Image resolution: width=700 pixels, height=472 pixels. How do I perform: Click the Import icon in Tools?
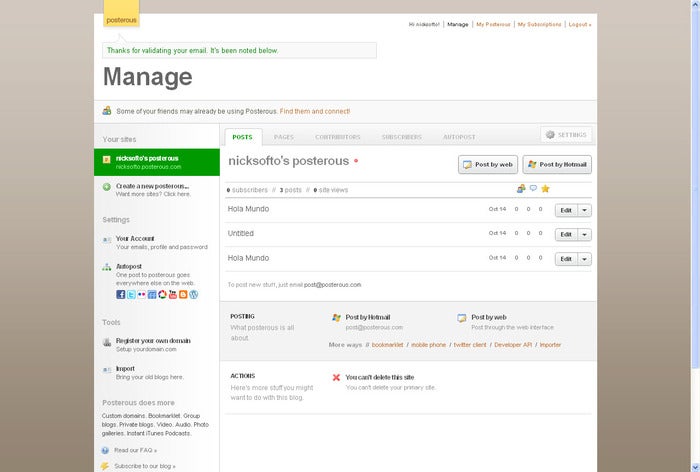coord(107,370)
